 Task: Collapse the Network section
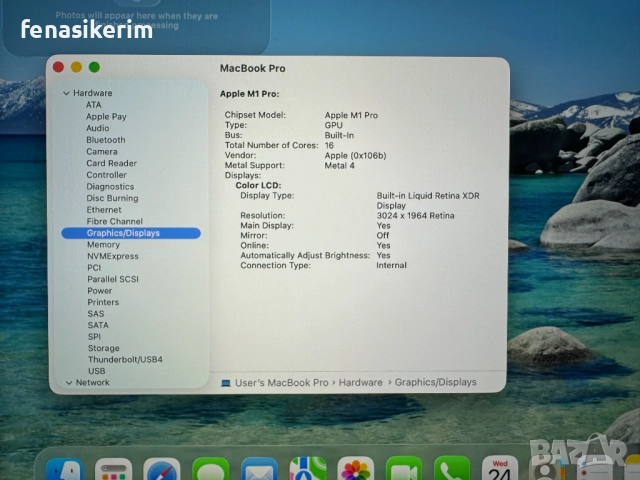pos(69,382)
